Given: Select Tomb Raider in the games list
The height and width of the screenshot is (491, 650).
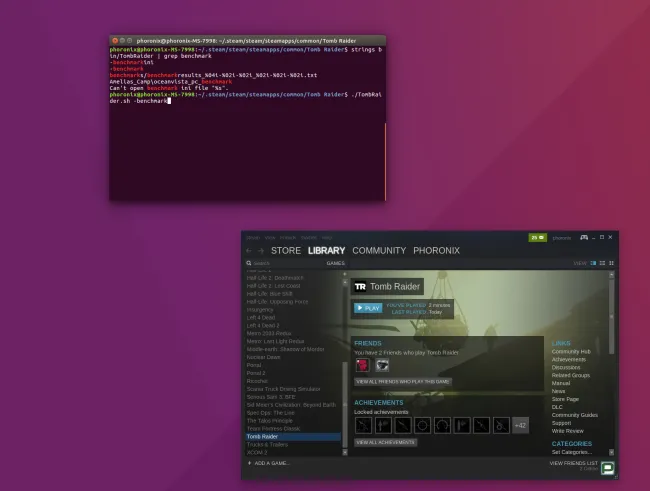Looking at the screenshot, I should (x=293, y=437).
